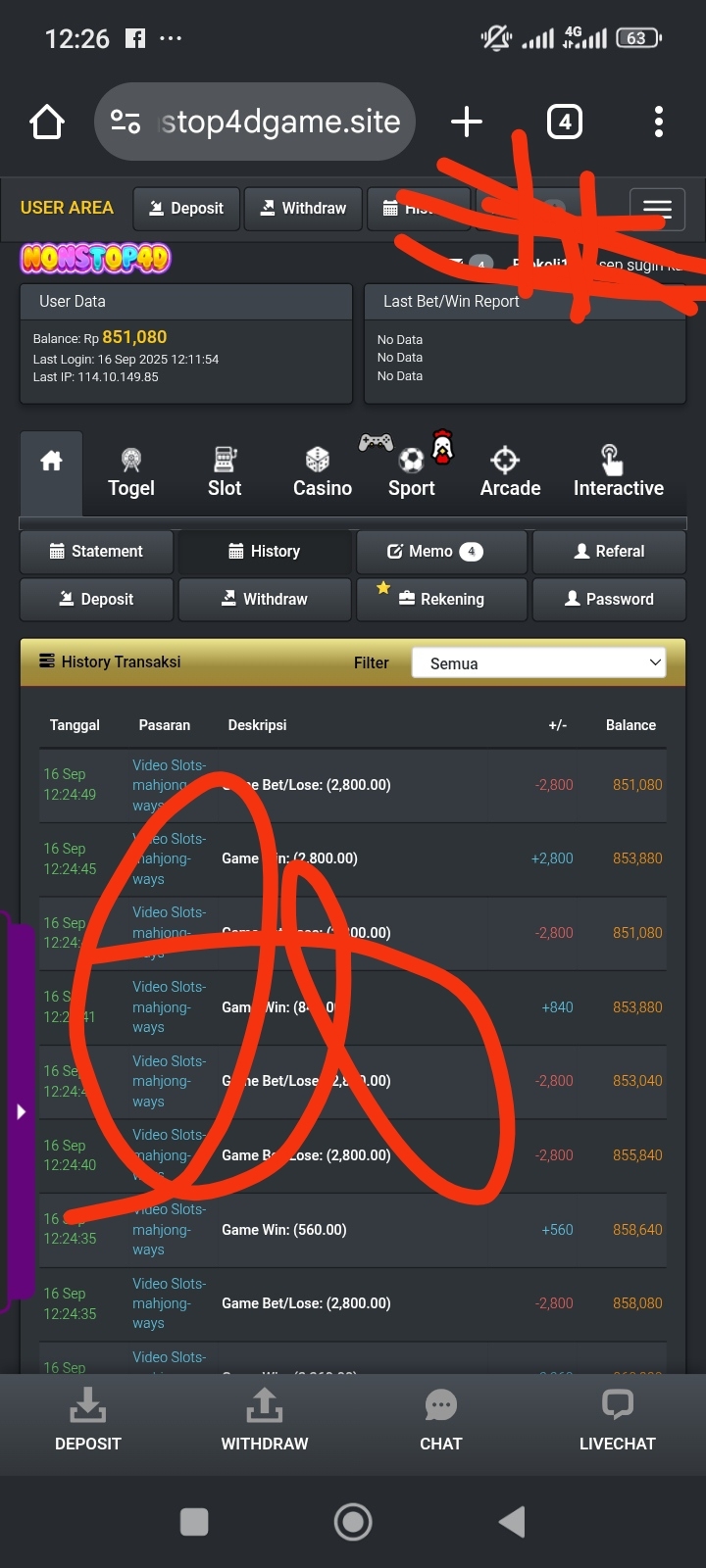The height and width of the screenshot is (1568, 706).
Task: Tap the browser home icon
Action: pos(47,122)
